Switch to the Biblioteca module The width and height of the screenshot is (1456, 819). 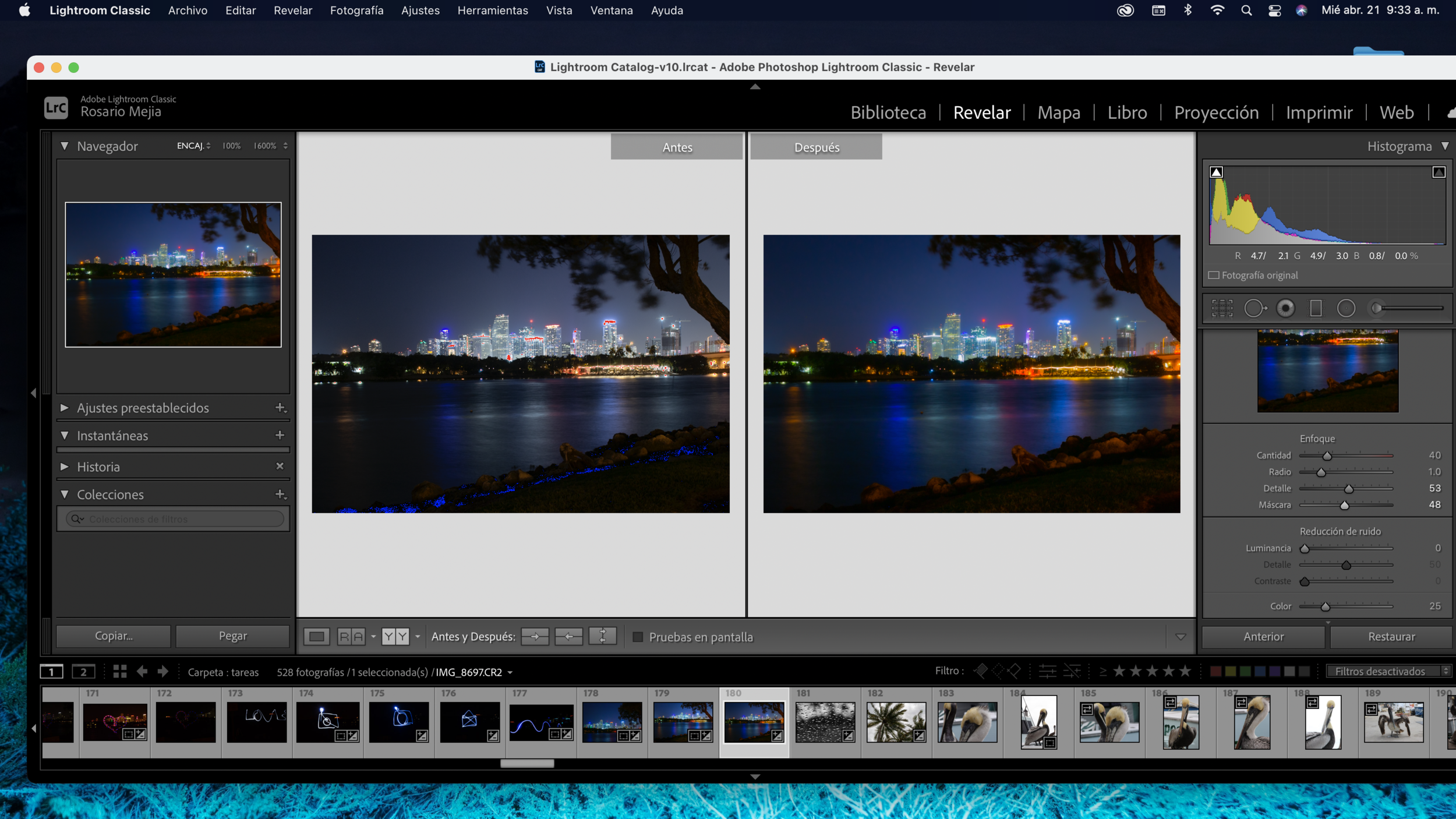[x=888, y=112]
